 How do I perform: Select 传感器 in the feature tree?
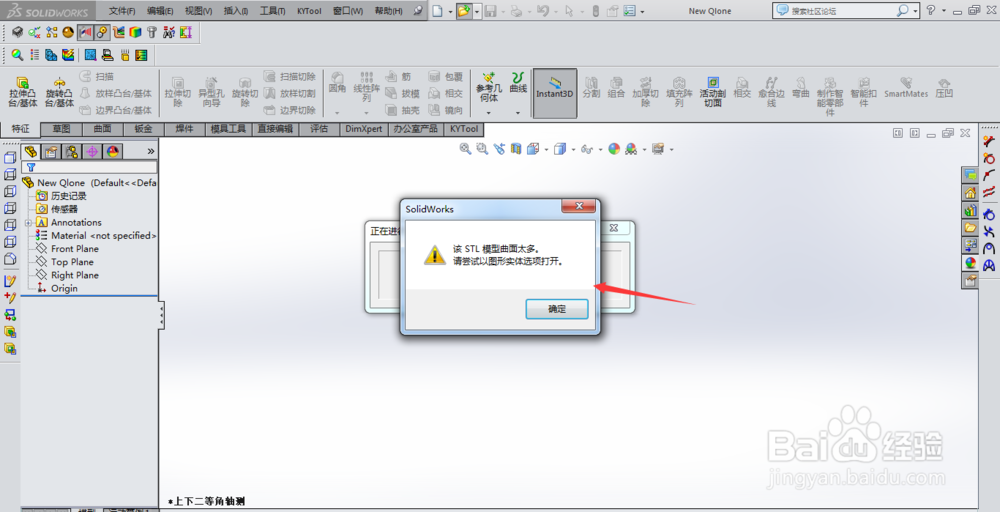[57, 209]
